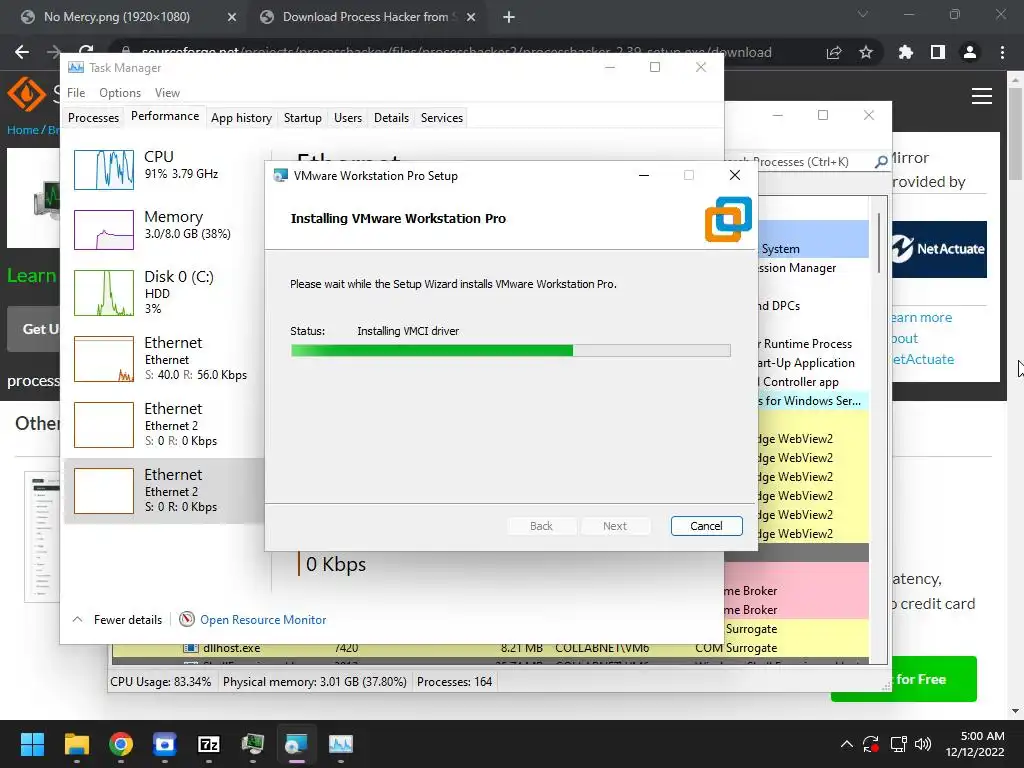Select Runtime Process row in Process Hacker
Screen dimensions: 1024x768
coord(814,344)
